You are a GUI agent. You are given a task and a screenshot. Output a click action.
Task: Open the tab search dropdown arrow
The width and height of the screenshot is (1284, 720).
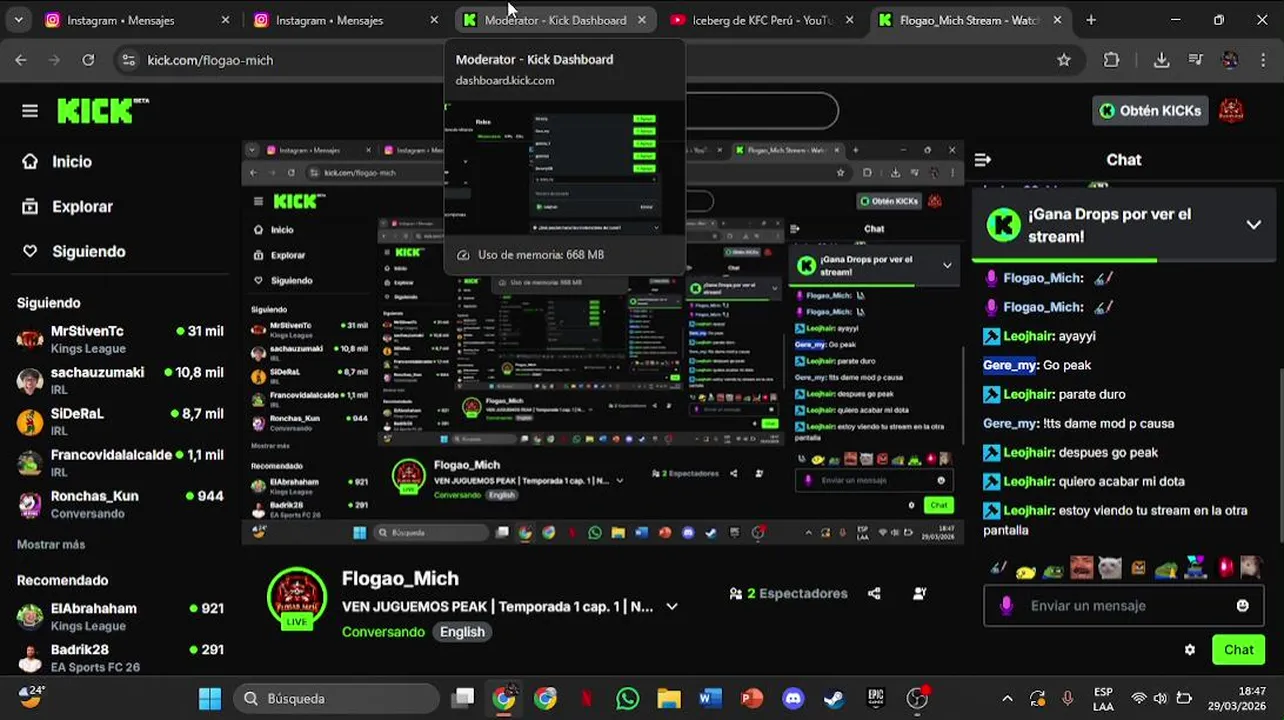(19, 20)
